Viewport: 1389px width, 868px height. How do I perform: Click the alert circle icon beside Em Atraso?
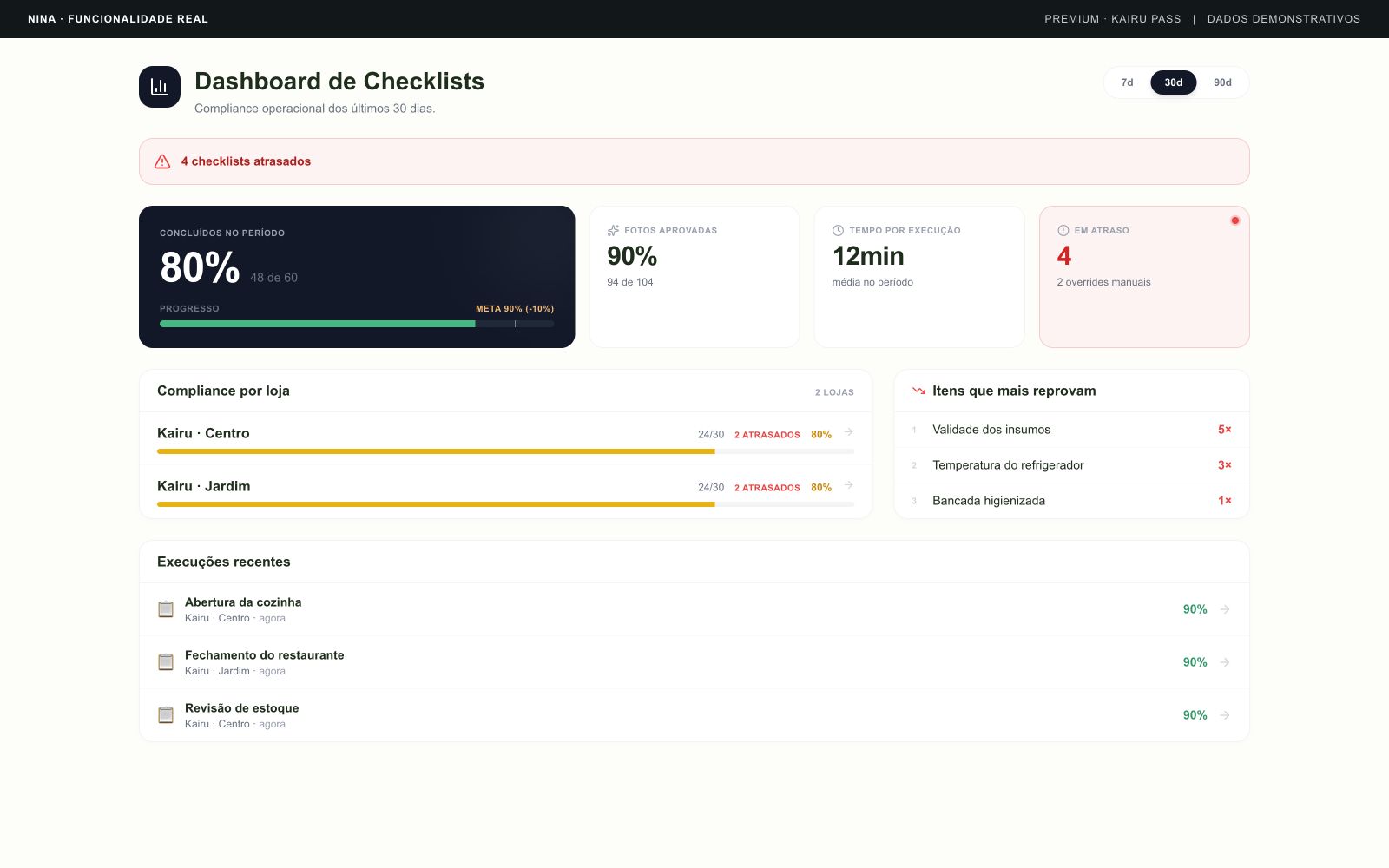coord(1063,231)
